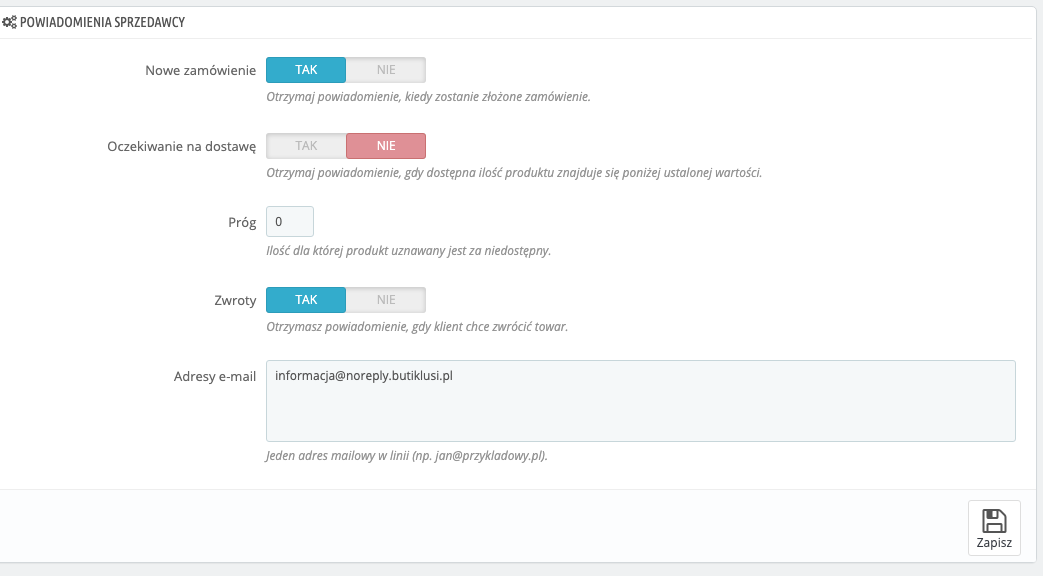Screen dimensions: 1043x576
Task: Disable Nowe zamówienie with NIE
Action: tap(386, 70)
